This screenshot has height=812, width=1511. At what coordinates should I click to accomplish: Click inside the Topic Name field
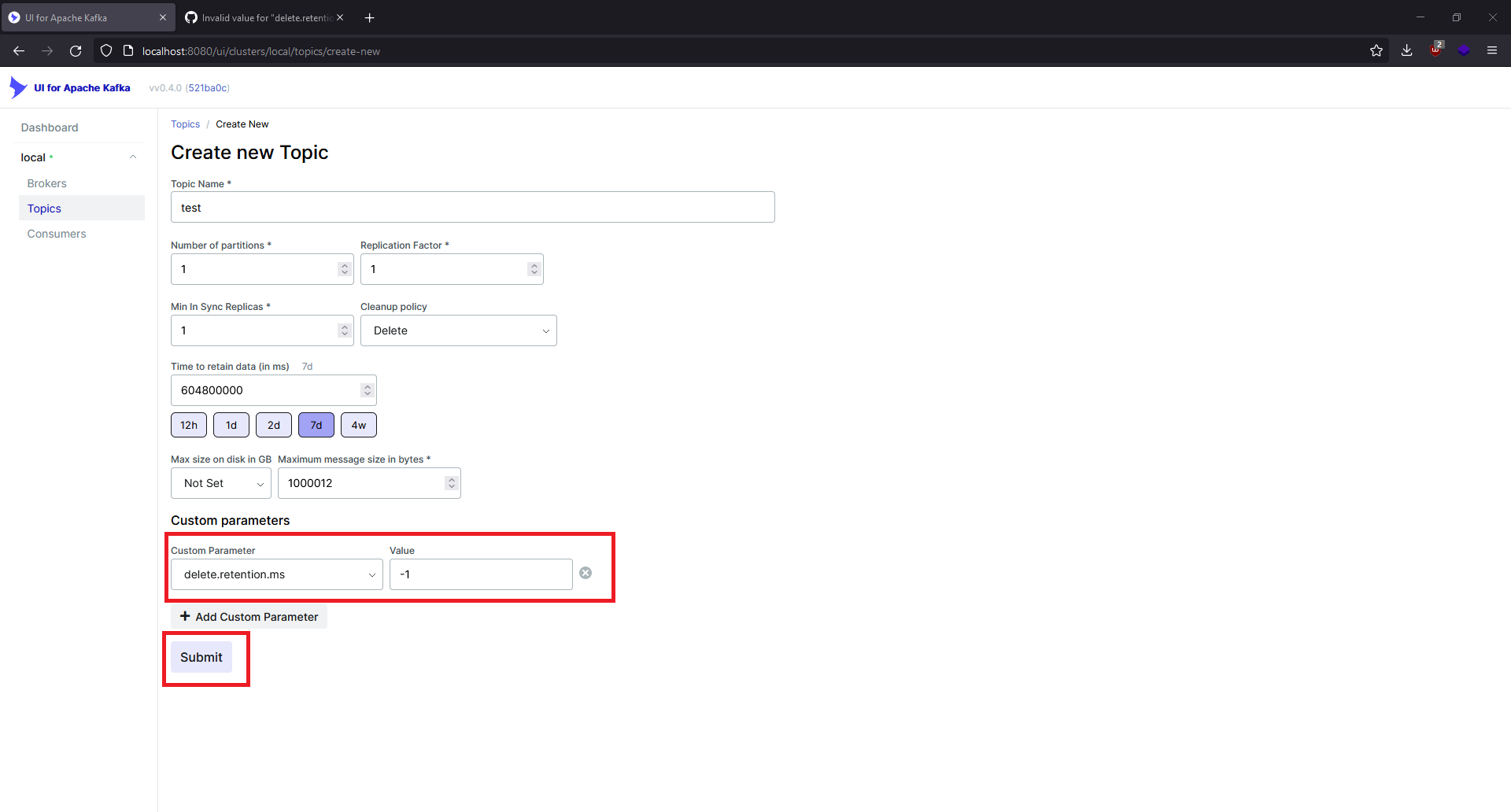click(472, 207)
